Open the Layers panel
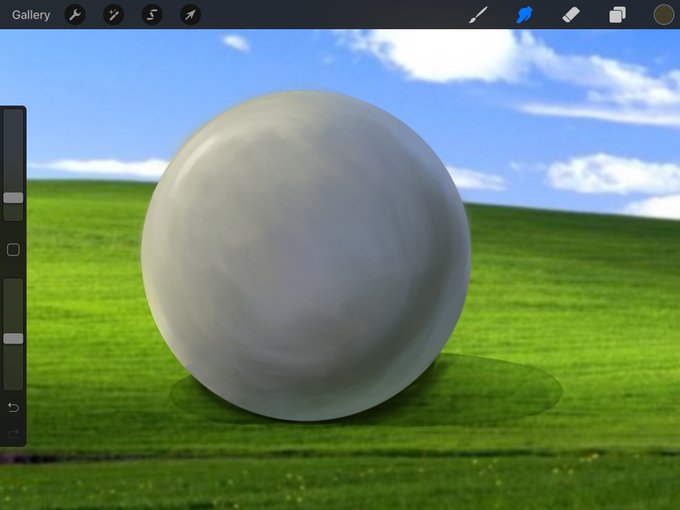Screen dimensions: 680x510 617,15
